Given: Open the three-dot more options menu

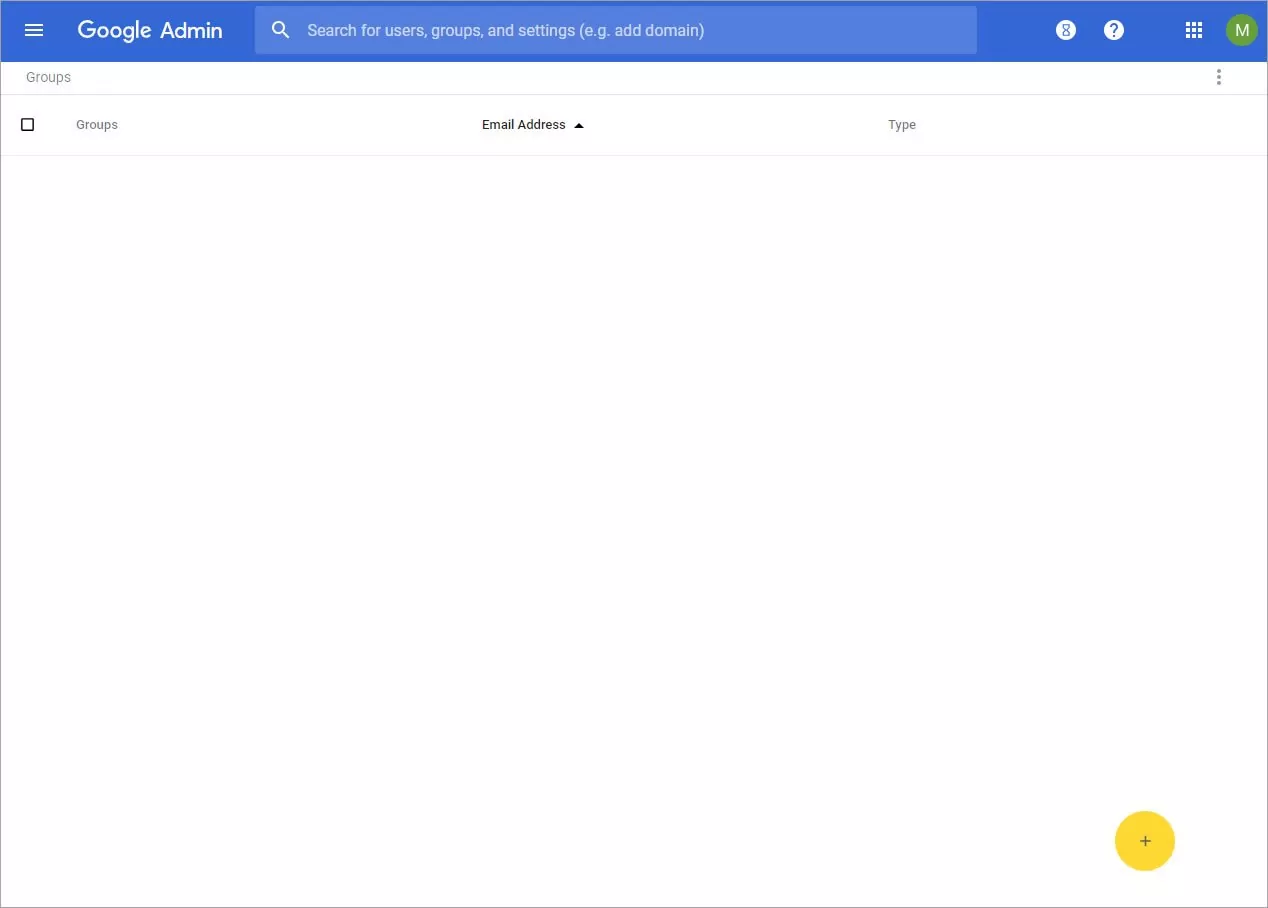Looking at the screenshot, I should pos(1218,77).
